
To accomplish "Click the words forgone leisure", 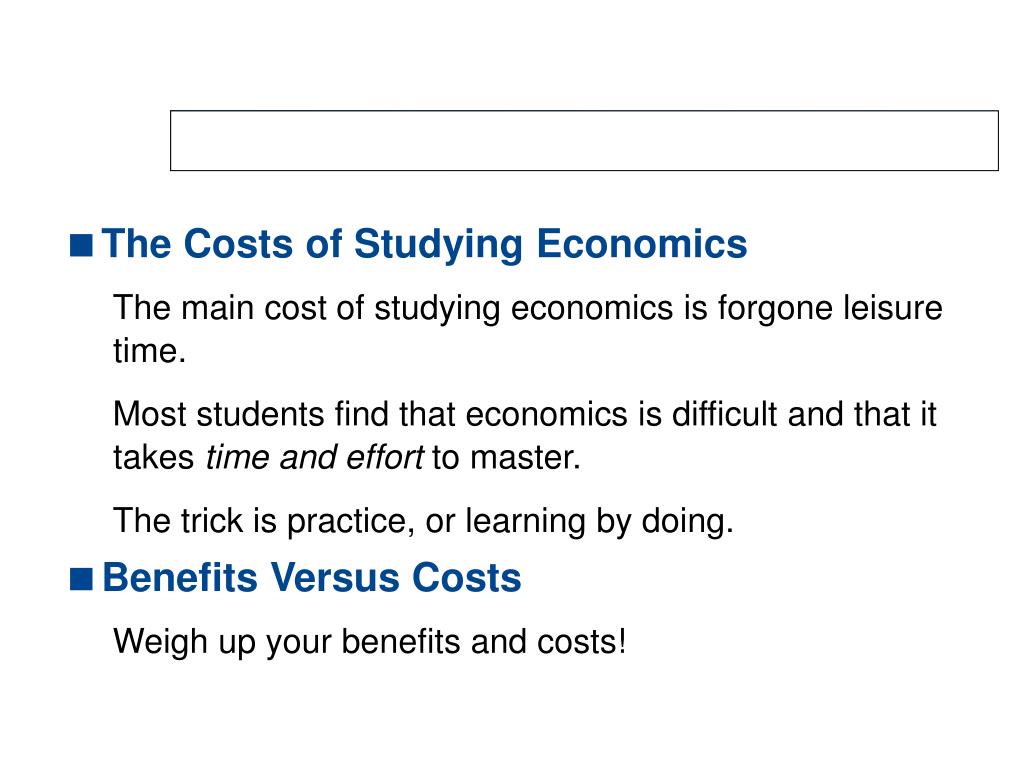I will click(x=830, y=308).
